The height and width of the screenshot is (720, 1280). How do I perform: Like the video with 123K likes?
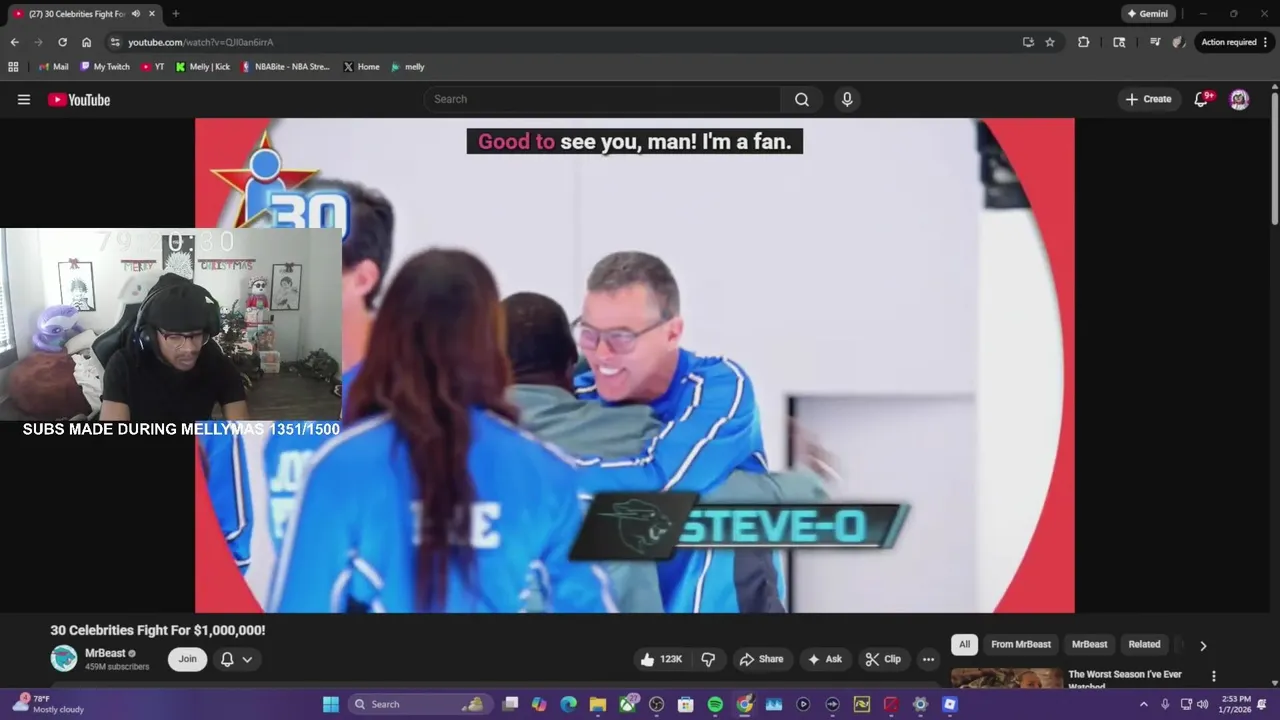(661, 659)
